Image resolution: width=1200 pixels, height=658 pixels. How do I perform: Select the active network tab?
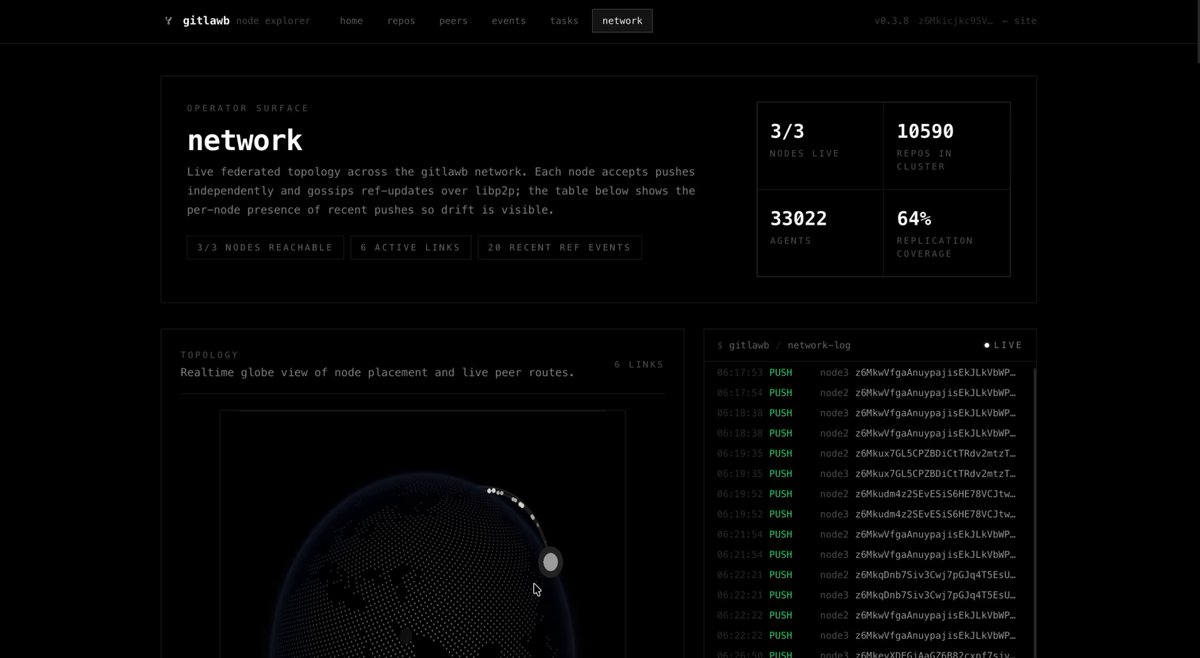[622, 21]
